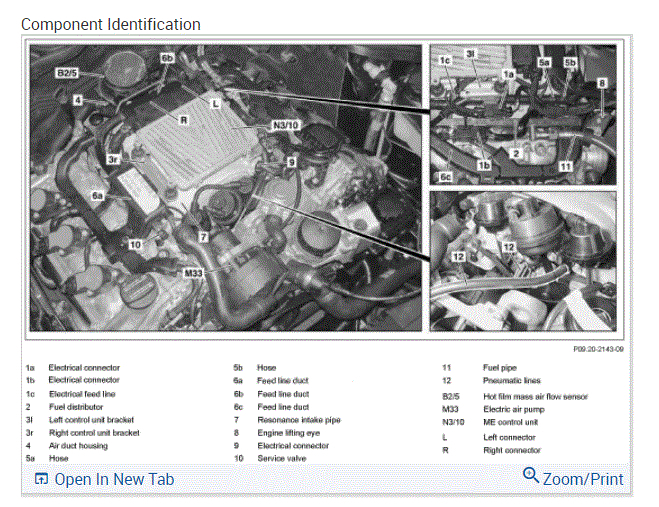Click callout label 9 in main photo

click(292, 162)
